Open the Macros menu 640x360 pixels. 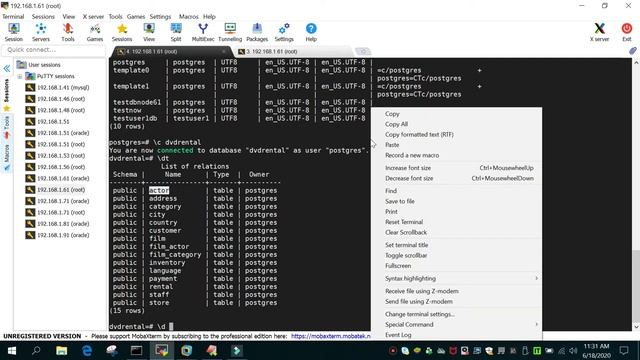189,17
